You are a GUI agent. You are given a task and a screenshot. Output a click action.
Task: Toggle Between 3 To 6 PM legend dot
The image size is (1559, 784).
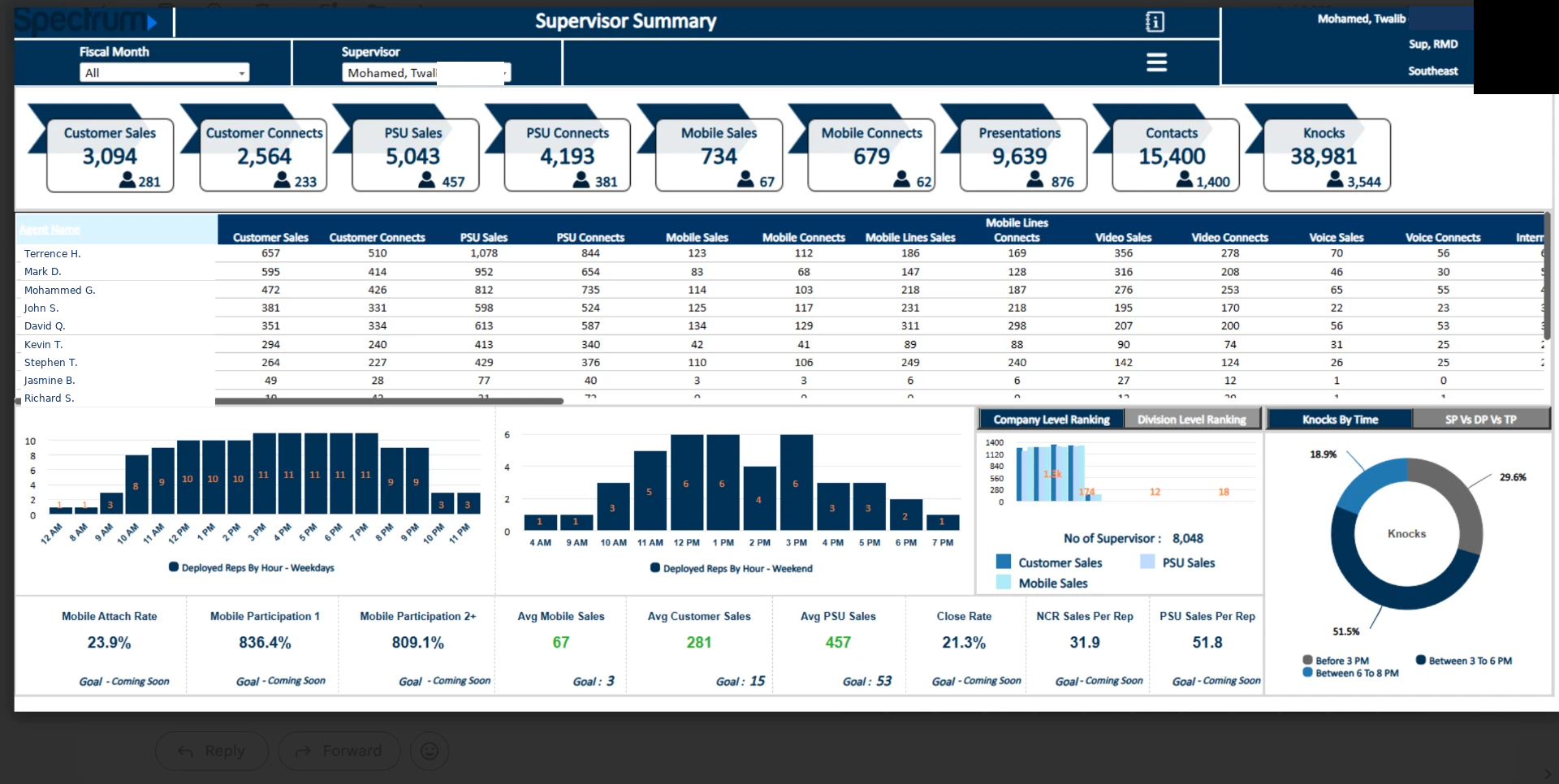(1421, 660)
